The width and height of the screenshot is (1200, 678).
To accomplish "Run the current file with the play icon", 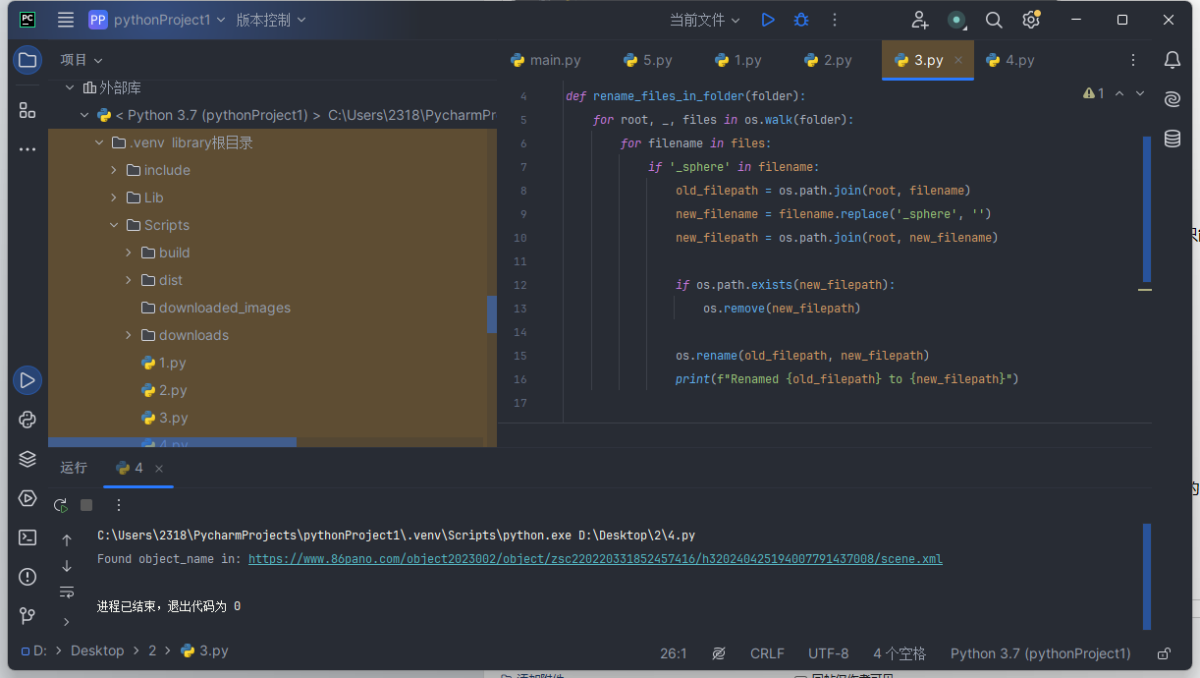I will pos(767,20).
